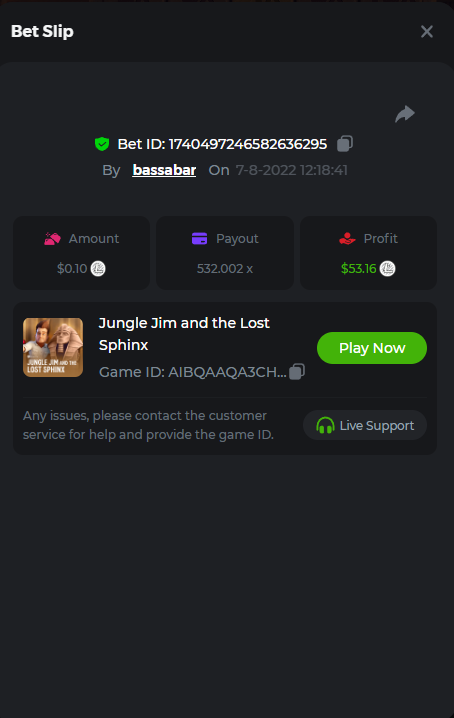This screenshot has height=718, width=454.
Task: Click the pink Amount icon
Action: point(52,239)
